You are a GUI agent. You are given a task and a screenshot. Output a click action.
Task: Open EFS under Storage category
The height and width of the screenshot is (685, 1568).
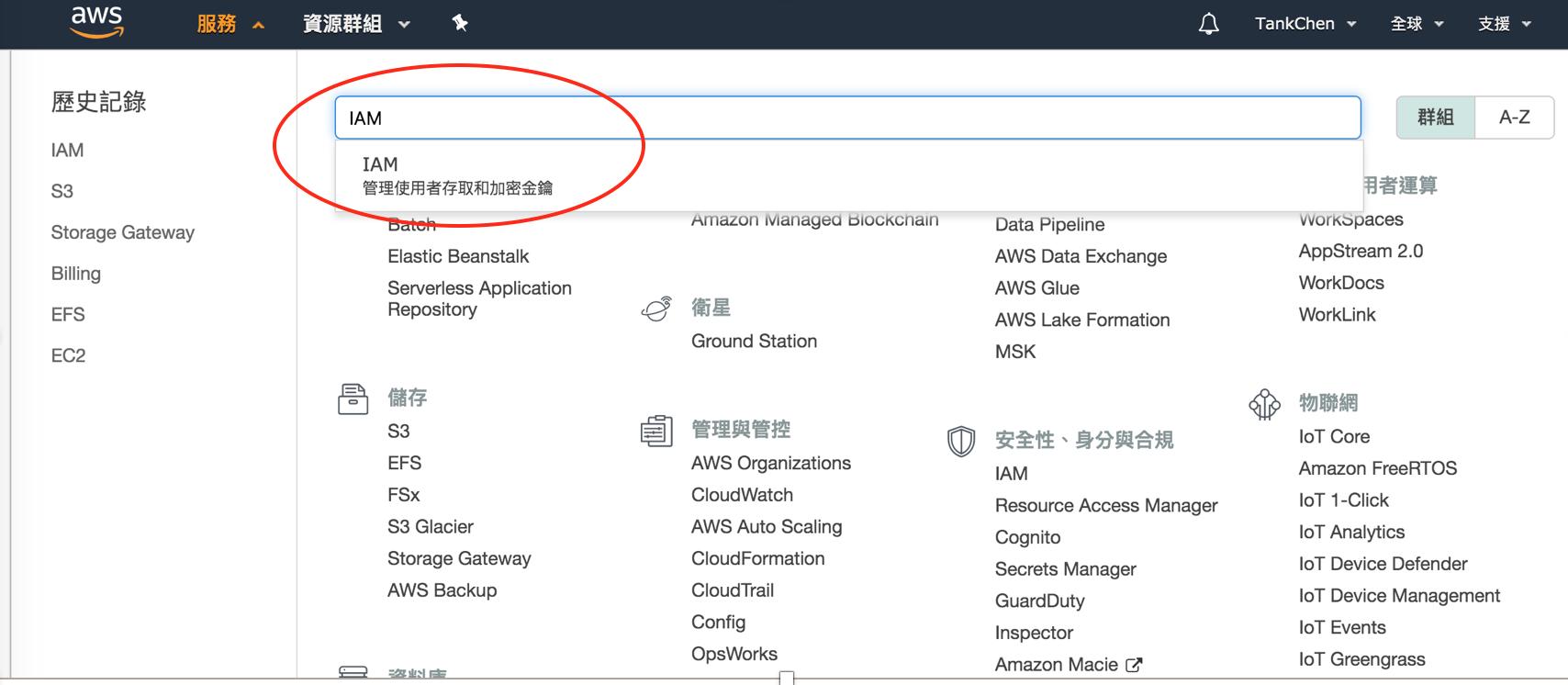coord(404,463)
